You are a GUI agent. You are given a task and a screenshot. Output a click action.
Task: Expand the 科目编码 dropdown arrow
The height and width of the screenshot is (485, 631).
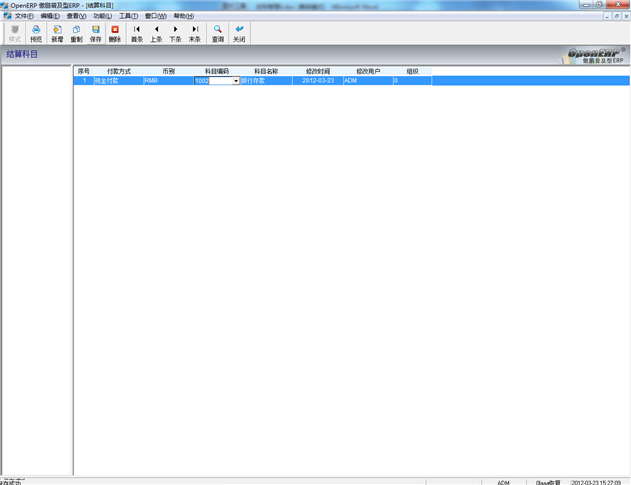pyautogui.click(x=236, y=81)
